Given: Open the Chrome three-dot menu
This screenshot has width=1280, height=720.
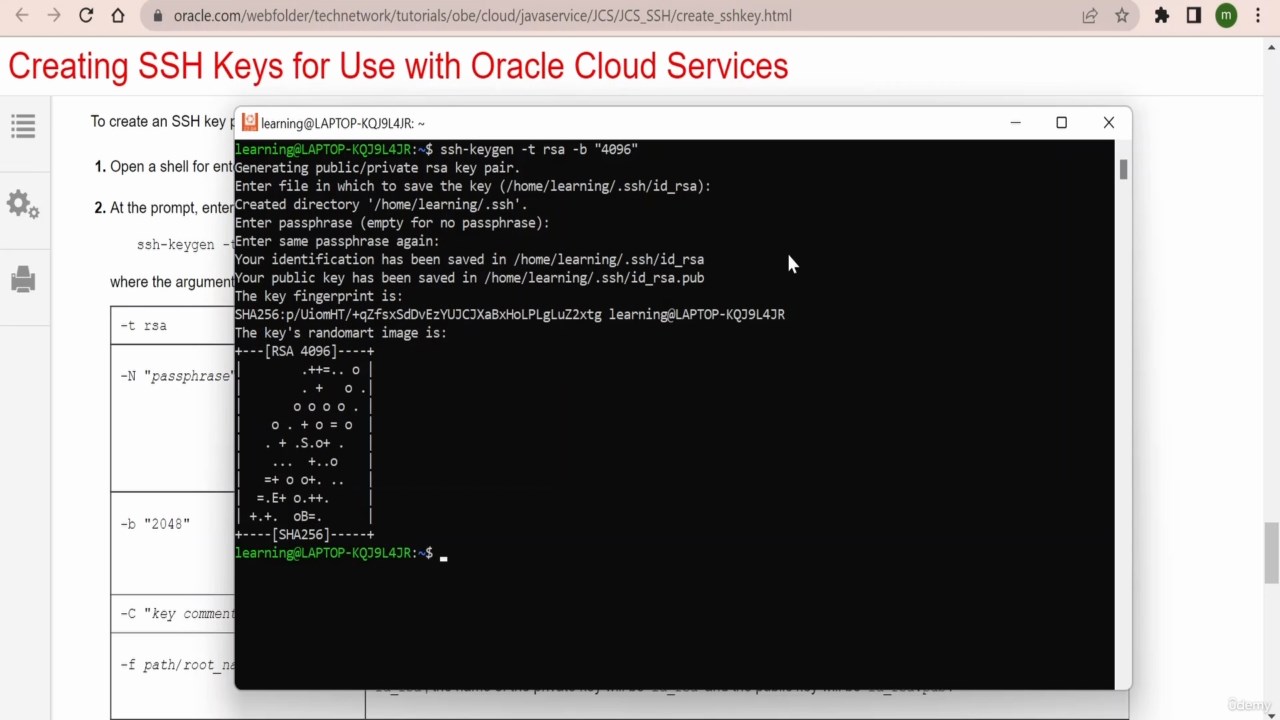Looking at the screenshot, I should (x=1258, y=16).
